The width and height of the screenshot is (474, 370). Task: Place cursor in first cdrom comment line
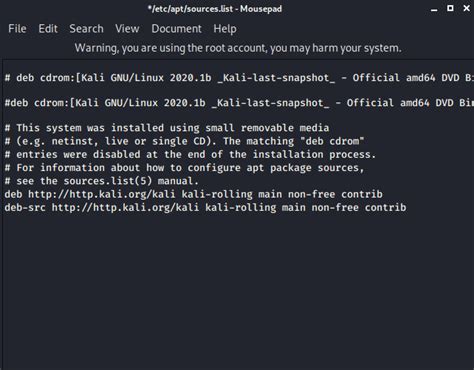[239, 78]
